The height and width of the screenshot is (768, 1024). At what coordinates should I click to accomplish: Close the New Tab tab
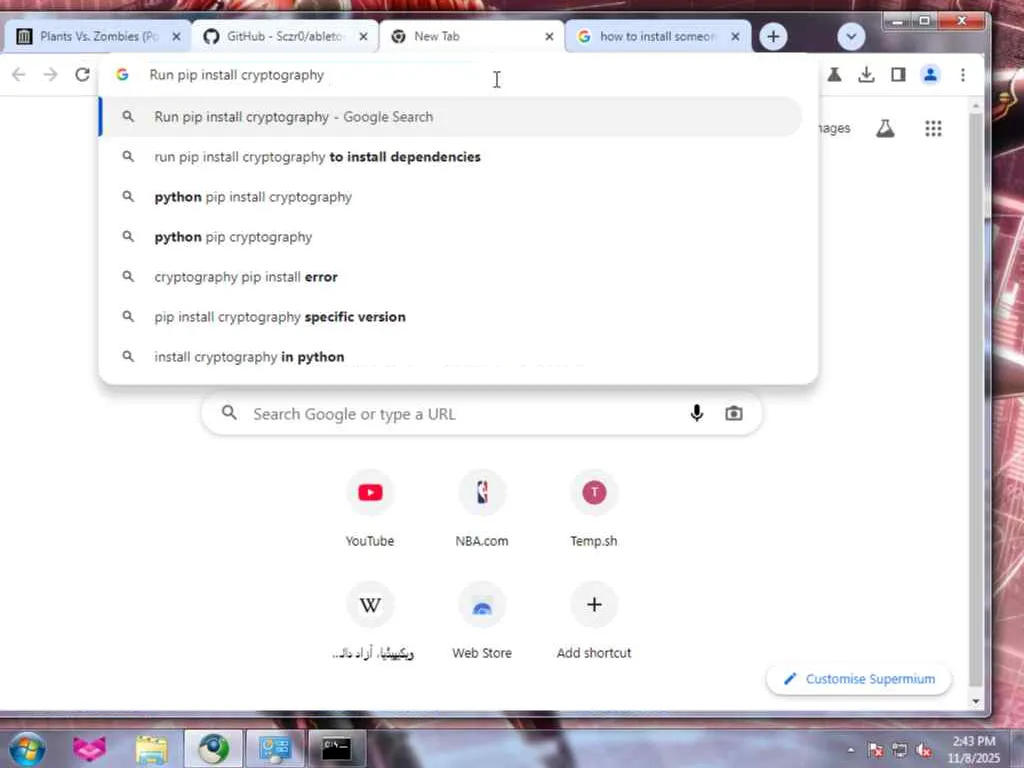(x=549, y=37)
